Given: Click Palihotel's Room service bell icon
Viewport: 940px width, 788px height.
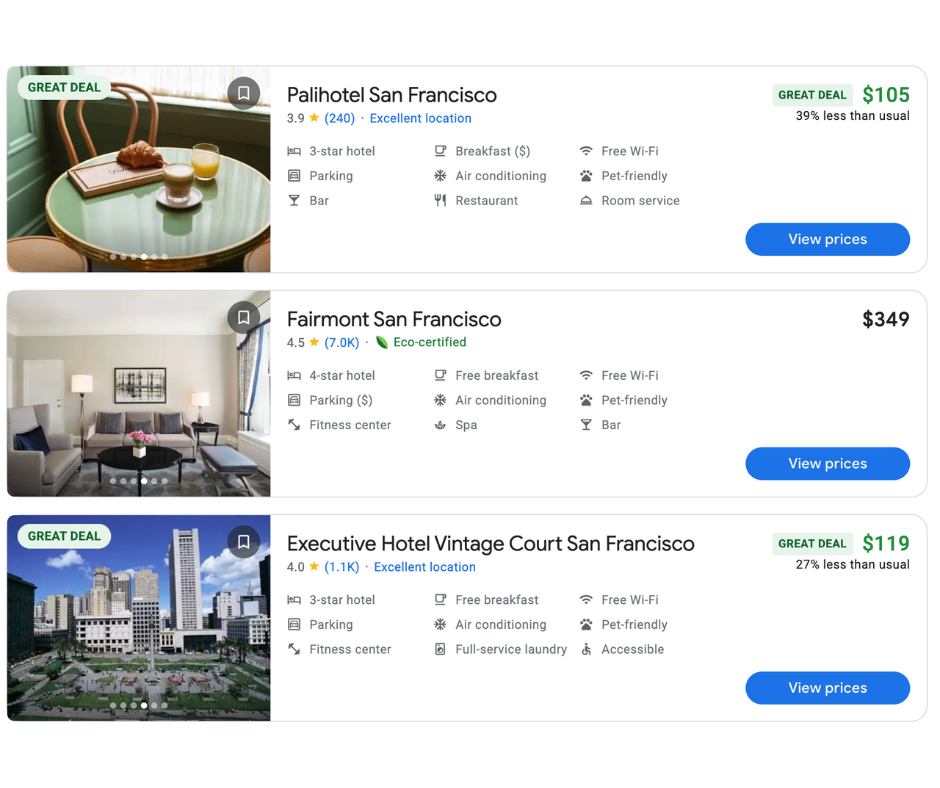Looking at the screenshot, I should (x=586, y=200).
